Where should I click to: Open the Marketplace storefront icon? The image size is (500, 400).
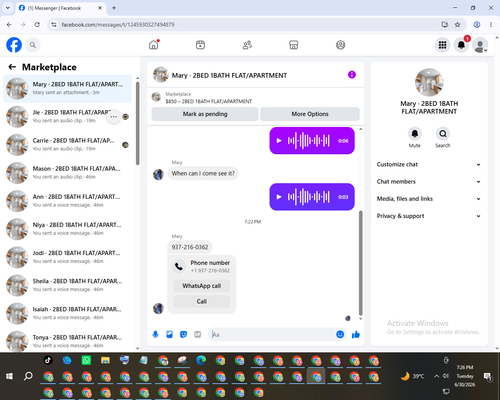(294, 45)
